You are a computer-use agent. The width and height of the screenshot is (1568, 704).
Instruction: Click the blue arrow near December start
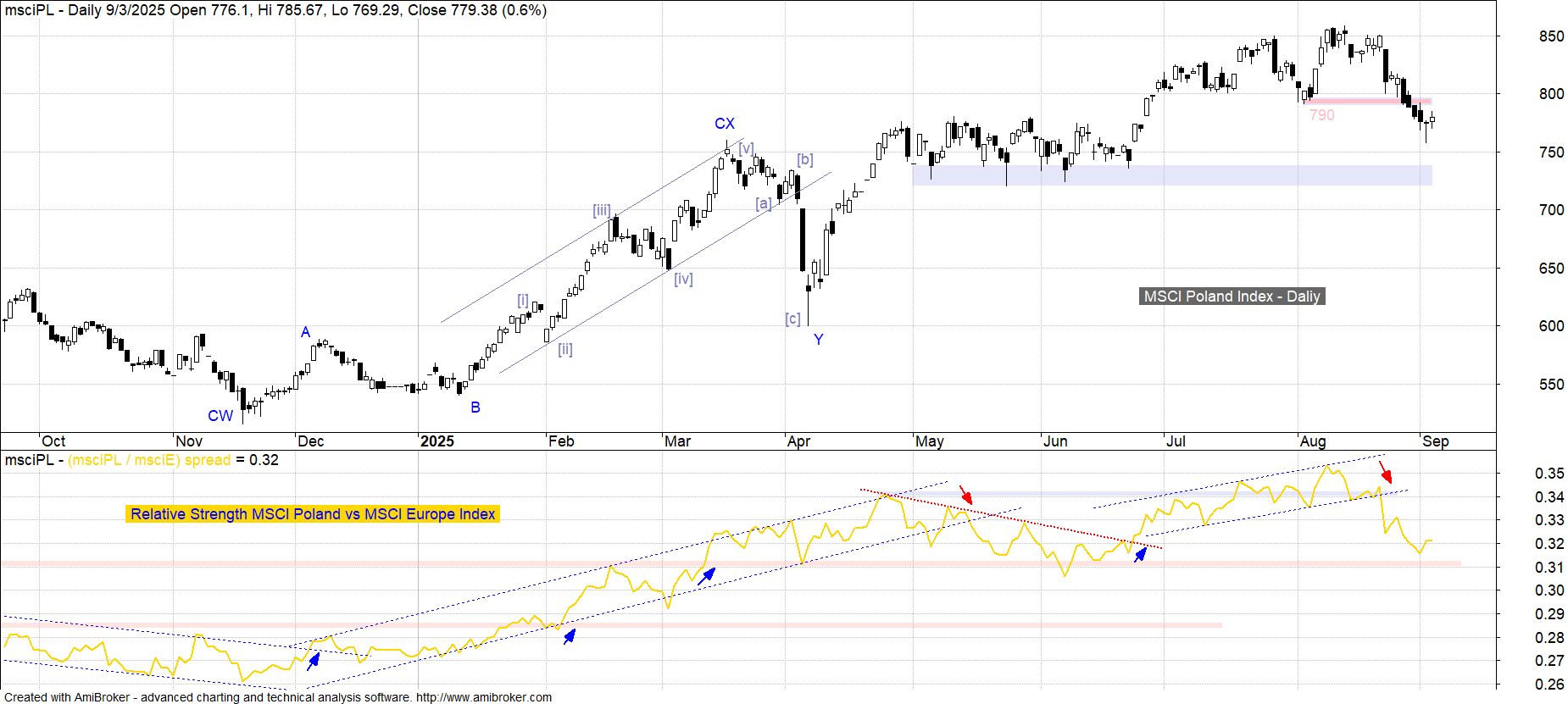pos(314,661)
